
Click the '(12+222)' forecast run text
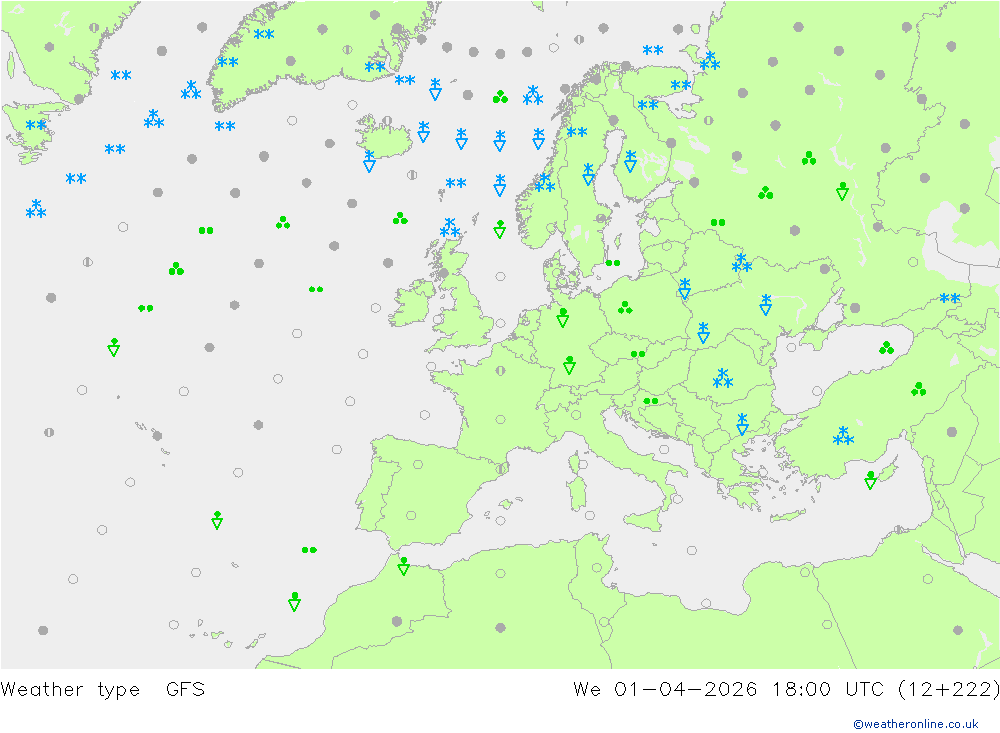pyautogui.click(x=948, y=690)
